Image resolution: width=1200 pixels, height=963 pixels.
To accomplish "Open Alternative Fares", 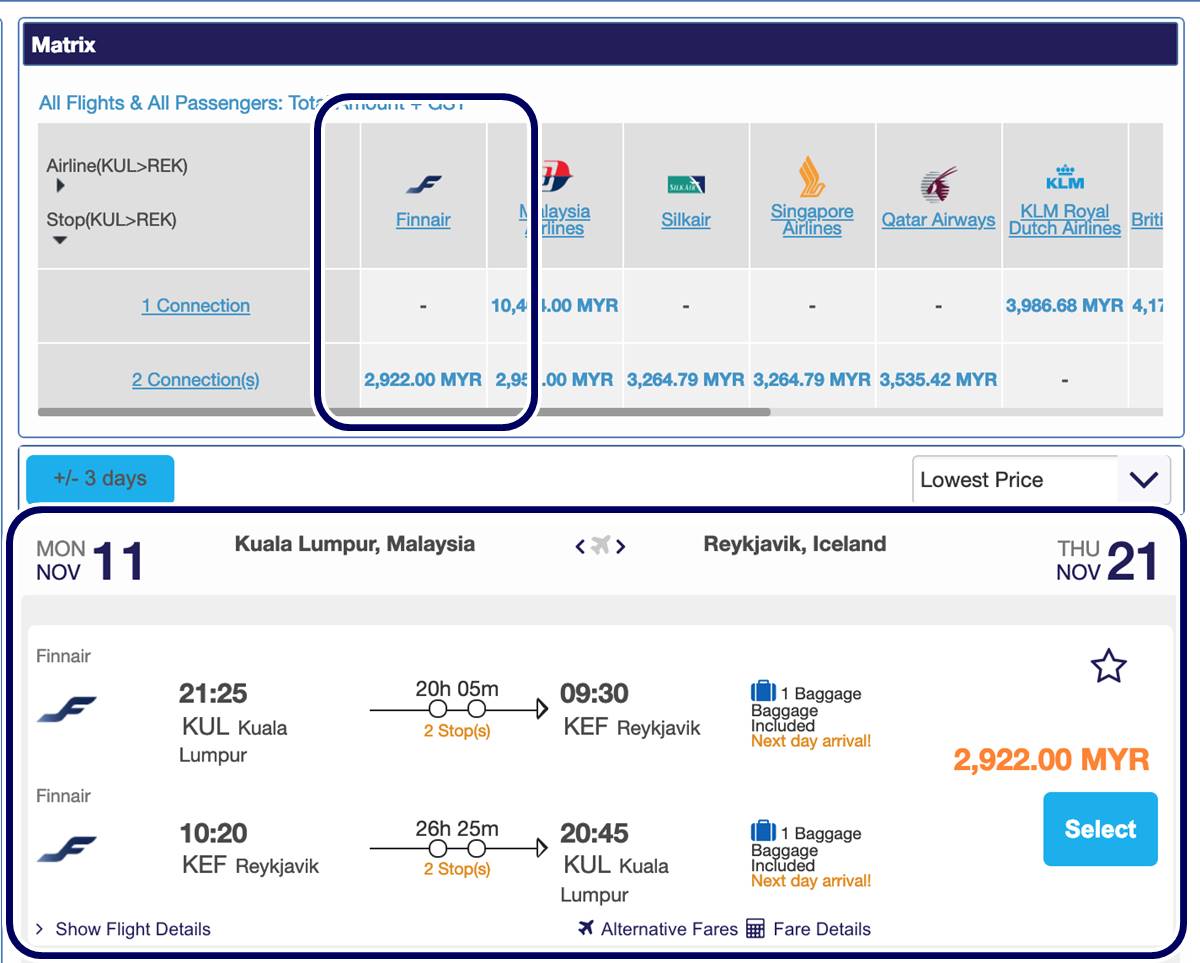I will pyautogui.click(x=658, y=929).
